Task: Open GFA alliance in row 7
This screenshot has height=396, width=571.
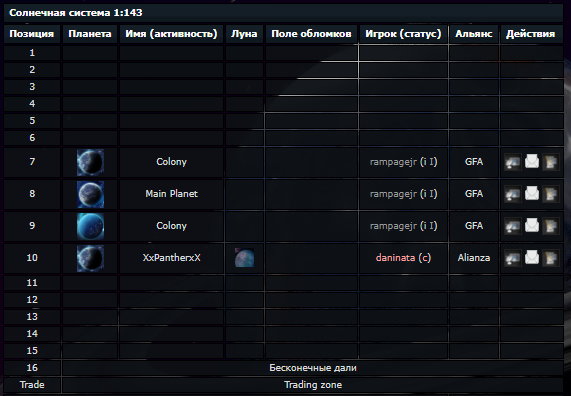Action: pyautogui.click(x=474, y=162)
